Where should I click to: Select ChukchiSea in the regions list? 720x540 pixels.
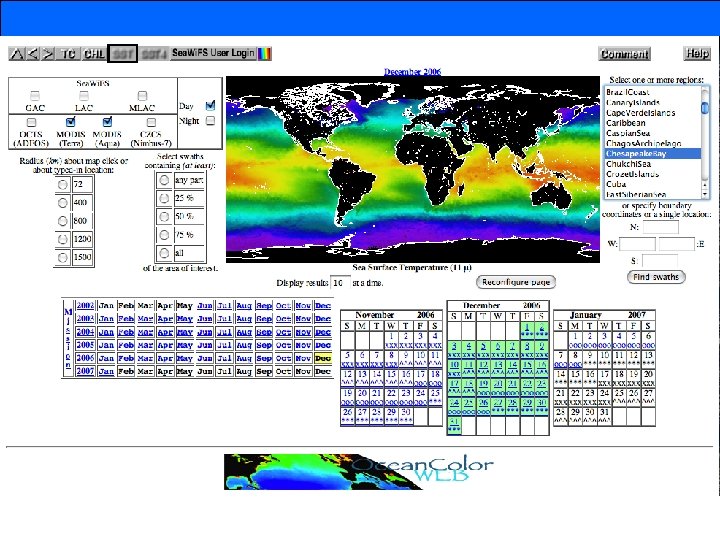click(652, 164)
